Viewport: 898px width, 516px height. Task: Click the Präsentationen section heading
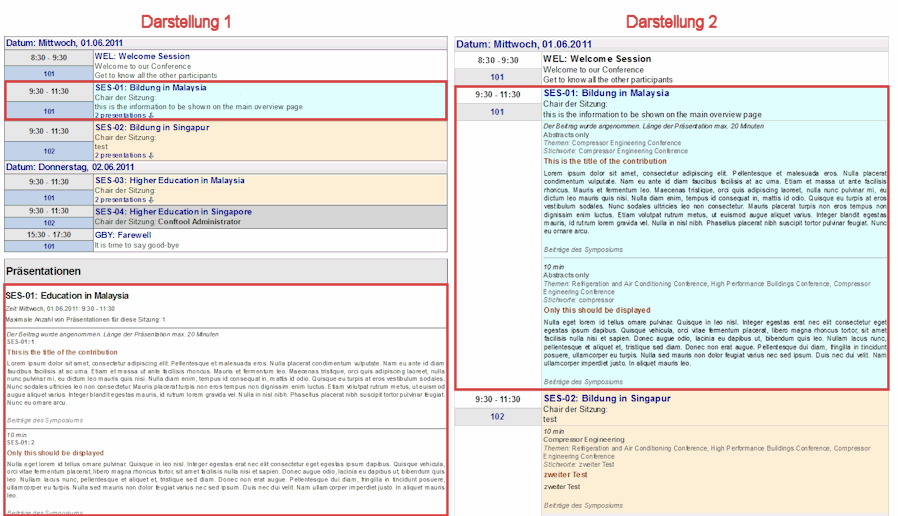(x=44, y=271)
